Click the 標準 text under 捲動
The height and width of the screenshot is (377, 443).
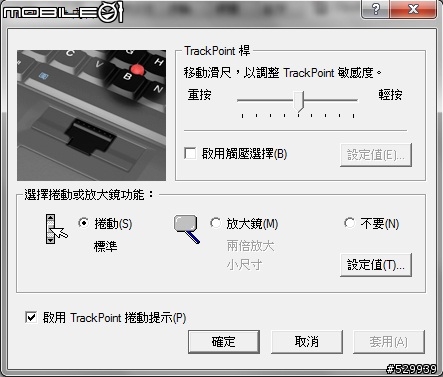(105, 246)
